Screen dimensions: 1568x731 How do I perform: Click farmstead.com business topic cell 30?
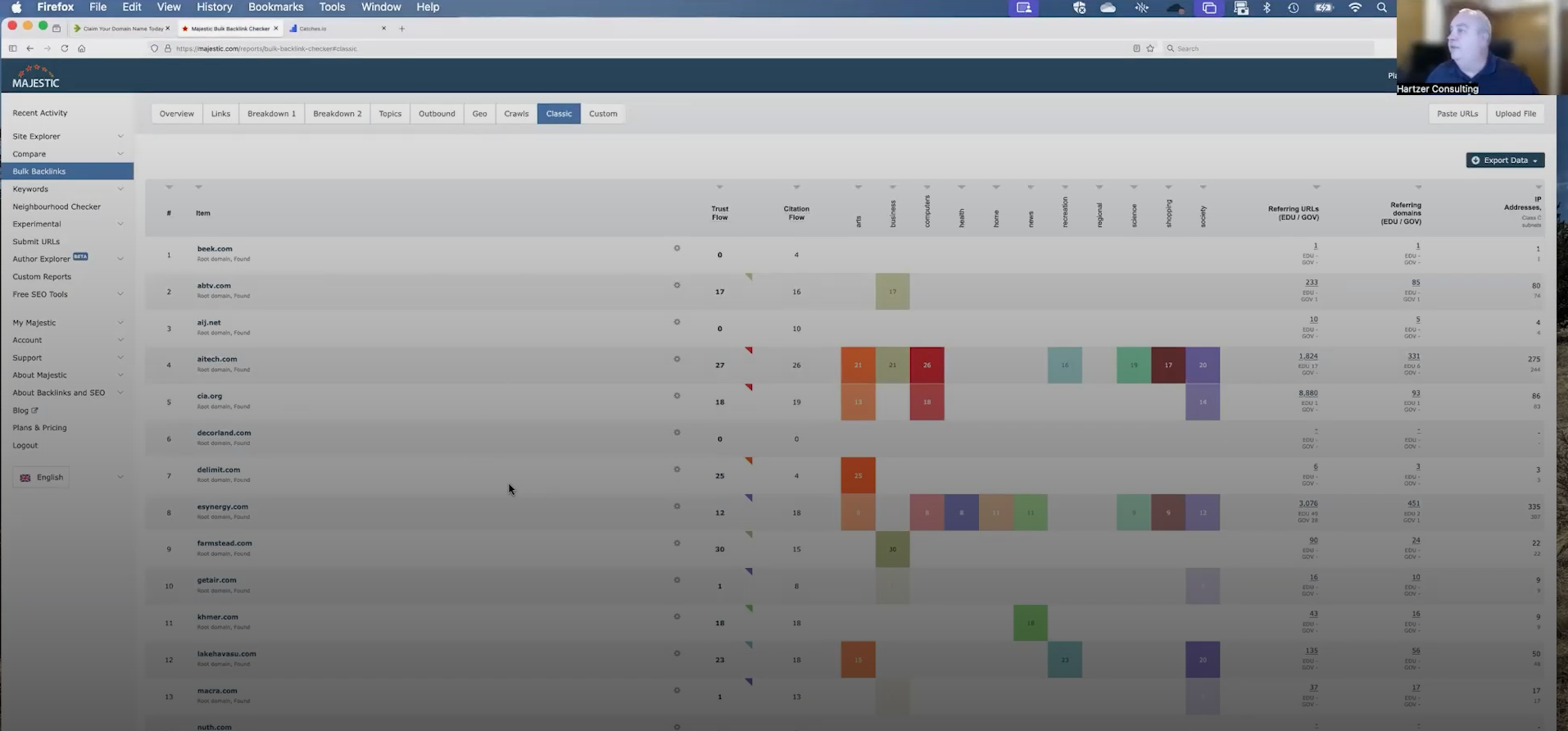pyautogui.click(x=892, y=549)
